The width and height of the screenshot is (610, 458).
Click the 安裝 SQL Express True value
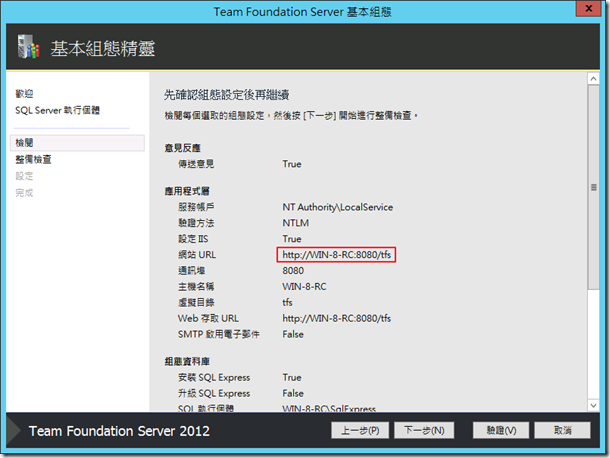[x=292, y=377]
